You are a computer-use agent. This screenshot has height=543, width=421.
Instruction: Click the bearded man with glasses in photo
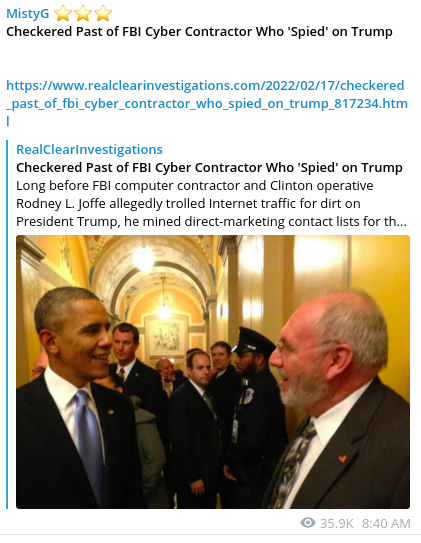(x=333, y=398)
